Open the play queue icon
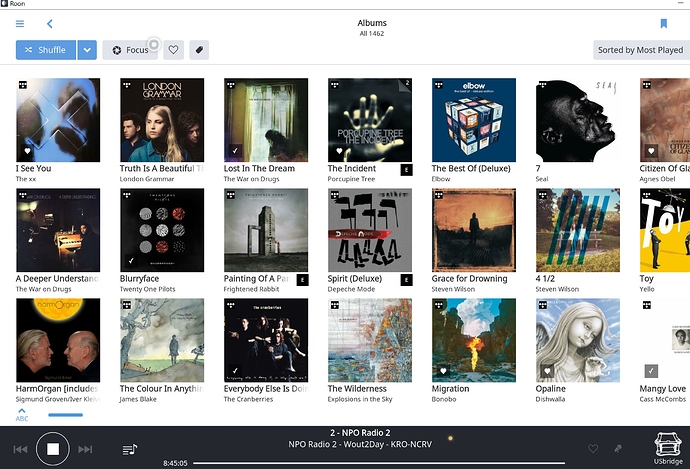Viewport: 690px width, 469px height. 130,449
